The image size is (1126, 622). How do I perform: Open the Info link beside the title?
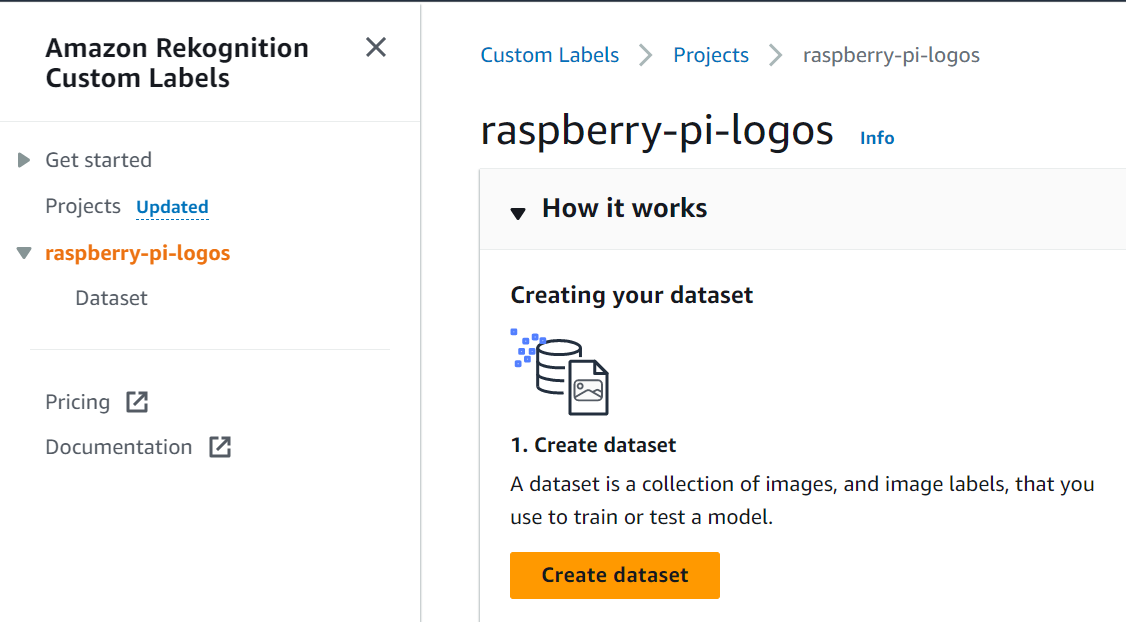(x=877, y=138)
